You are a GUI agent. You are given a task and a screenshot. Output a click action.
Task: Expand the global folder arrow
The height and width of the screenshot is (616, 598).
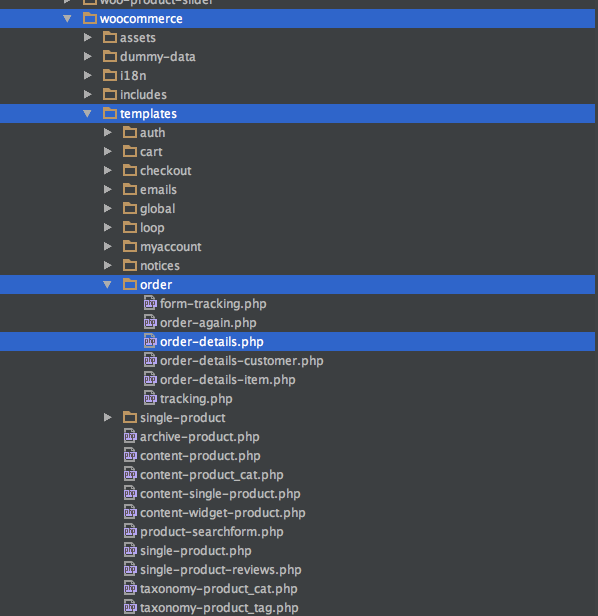pos(108,208)
